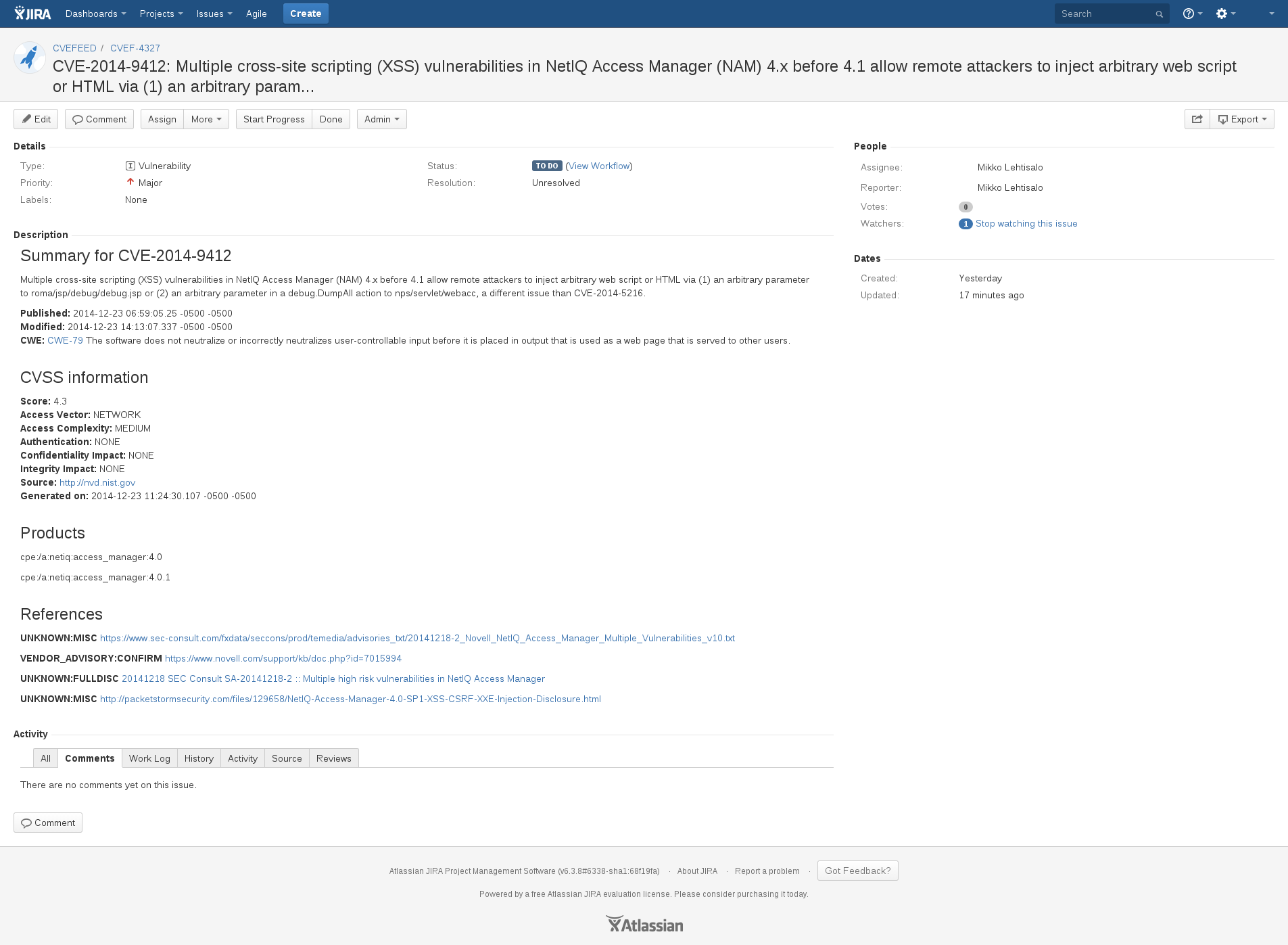Image resolution: width=1288 pixels, height=945 pixels.
Task: Click the Details section heading
Action: pos(30,146)
